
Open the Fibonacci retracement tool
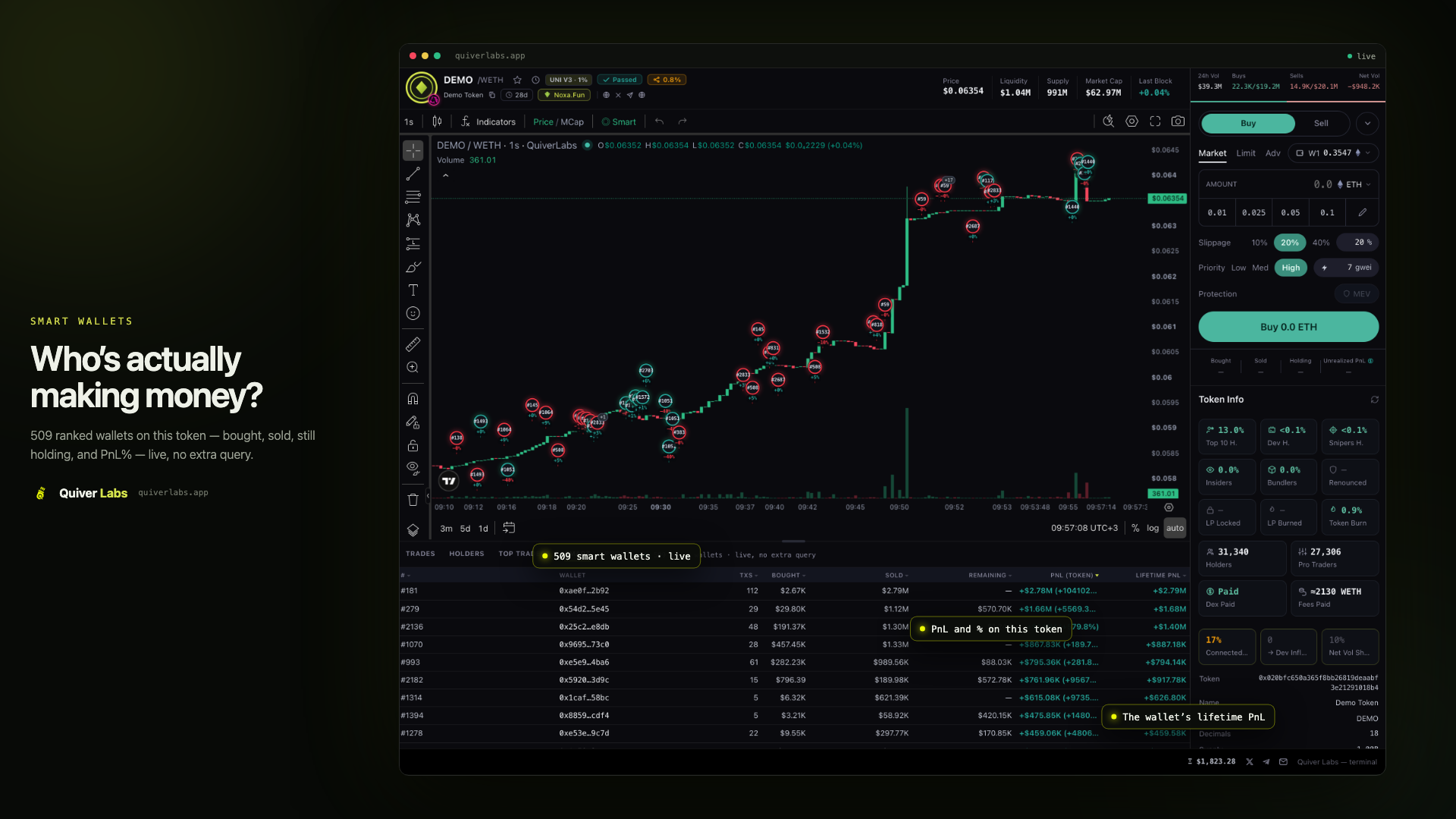coord(413,197)
